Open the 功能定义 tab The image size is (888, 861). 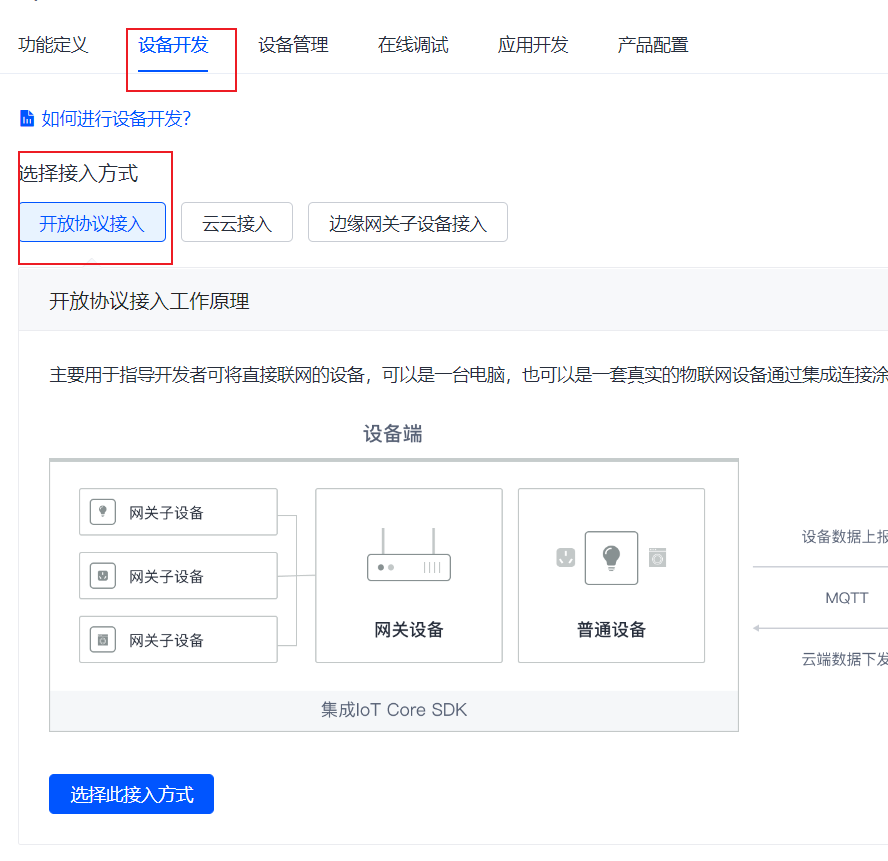coord(53,45)
